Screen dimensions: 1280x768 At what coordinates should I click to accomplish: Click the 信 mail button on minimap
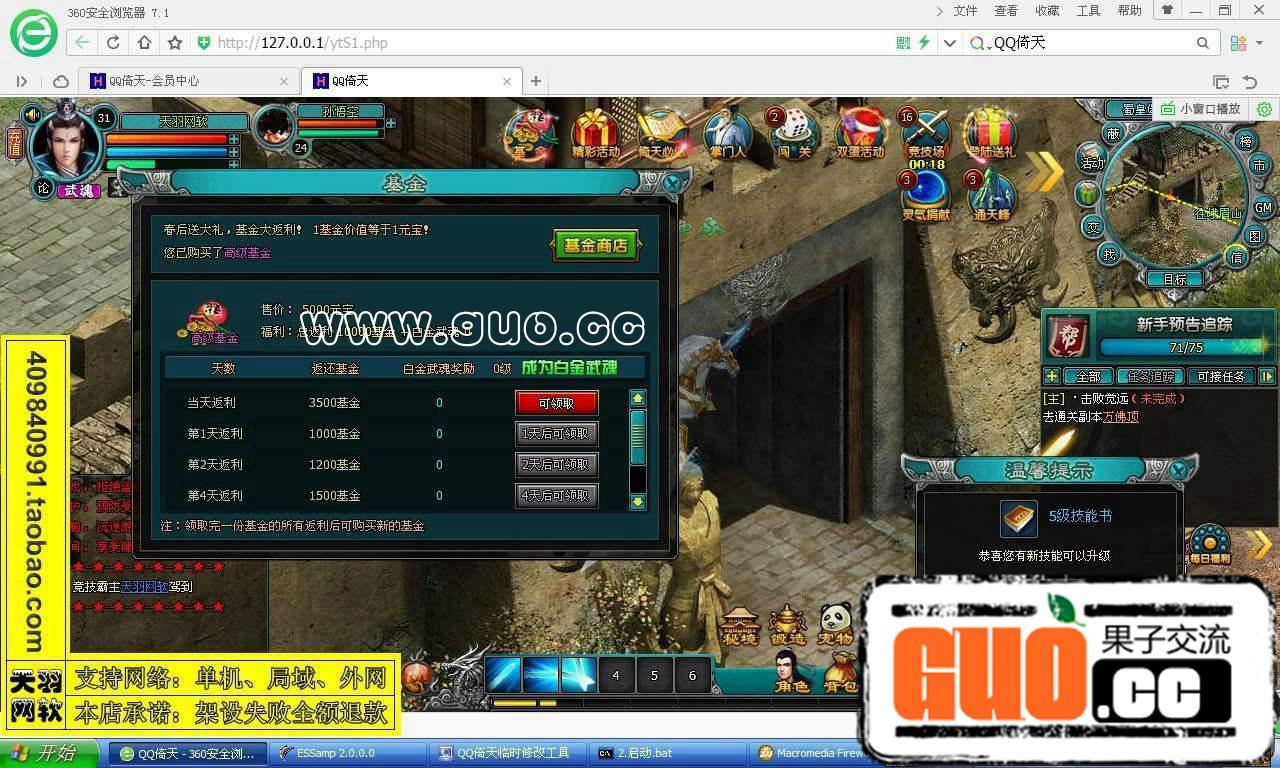point(1237,257)
